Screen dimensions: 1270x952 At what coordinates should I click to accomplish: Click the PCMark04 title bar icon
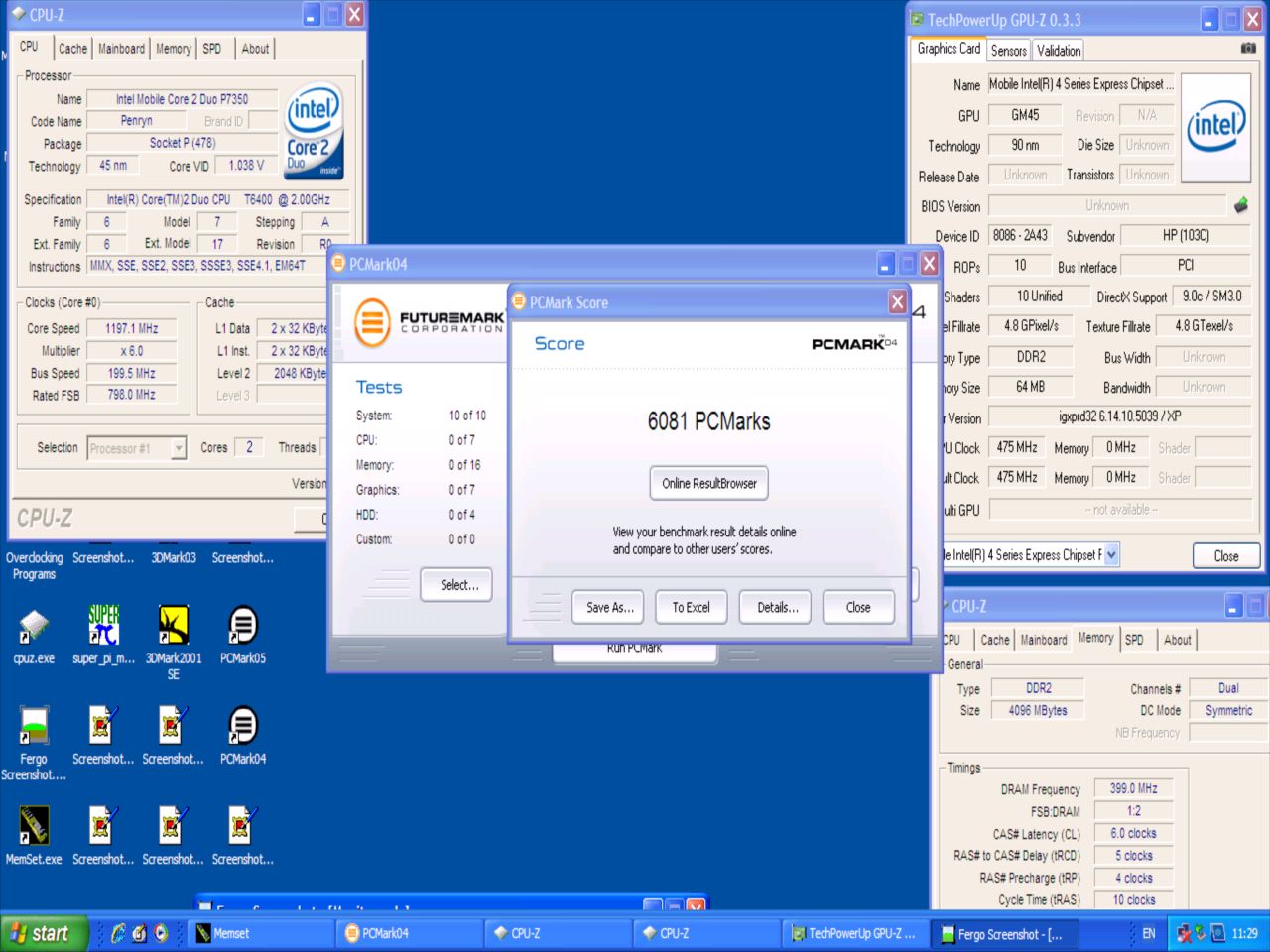point(338,264)
